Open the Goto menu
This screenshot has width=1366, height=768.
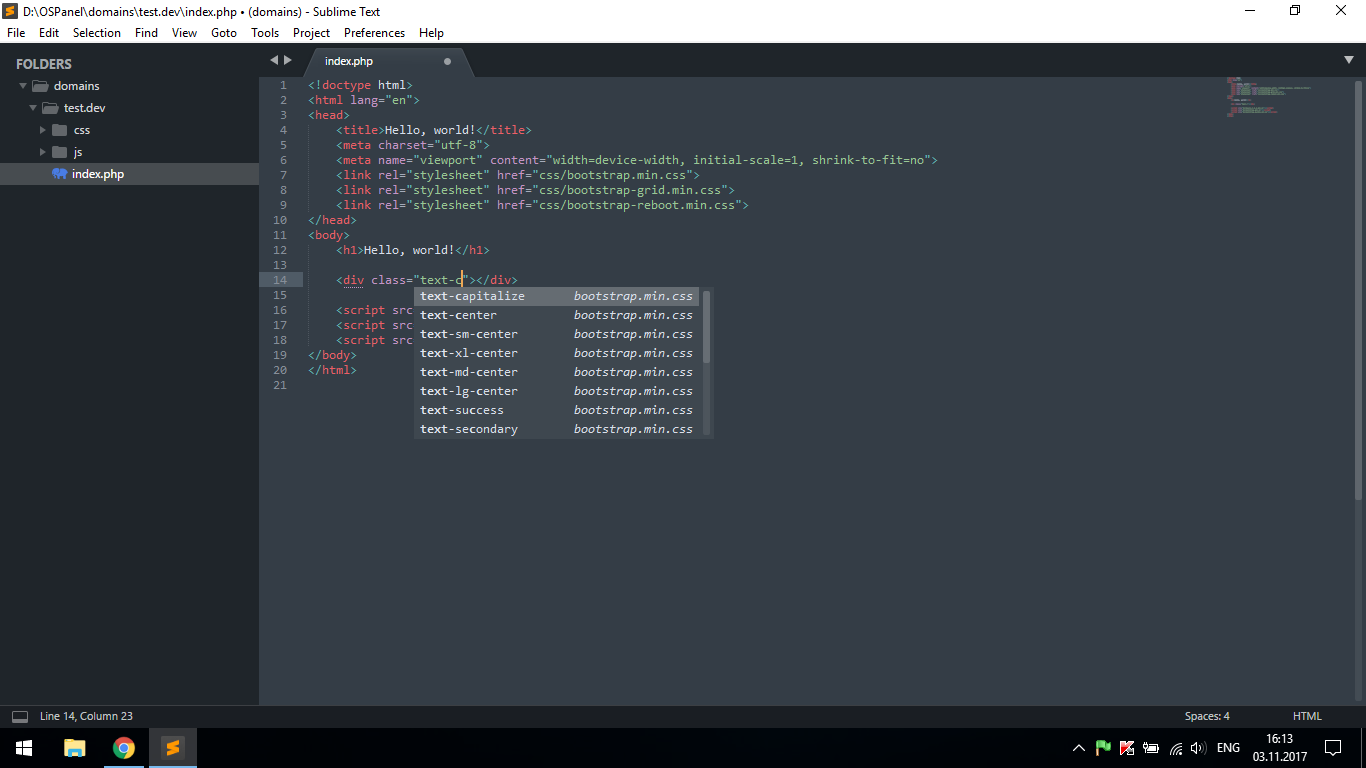click(224, 33)
